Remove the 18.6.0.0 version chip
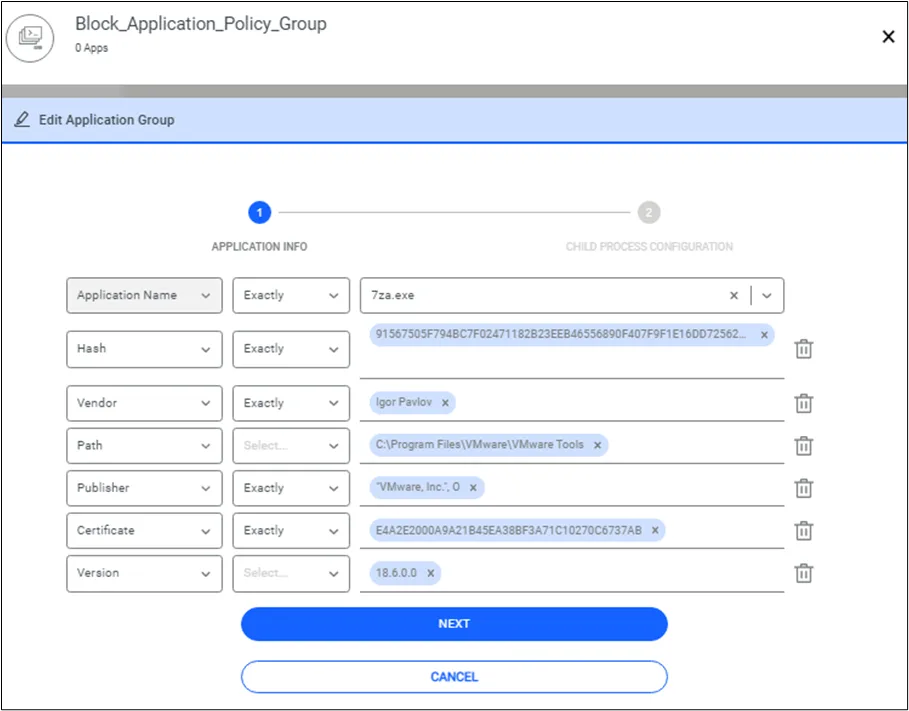909x711 pixels. pos(431,573)
